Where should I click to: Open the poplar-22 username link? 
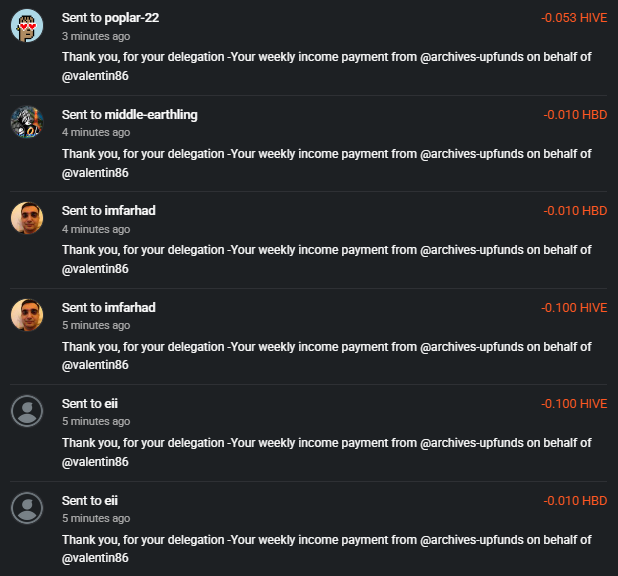[x=132, y=18]
